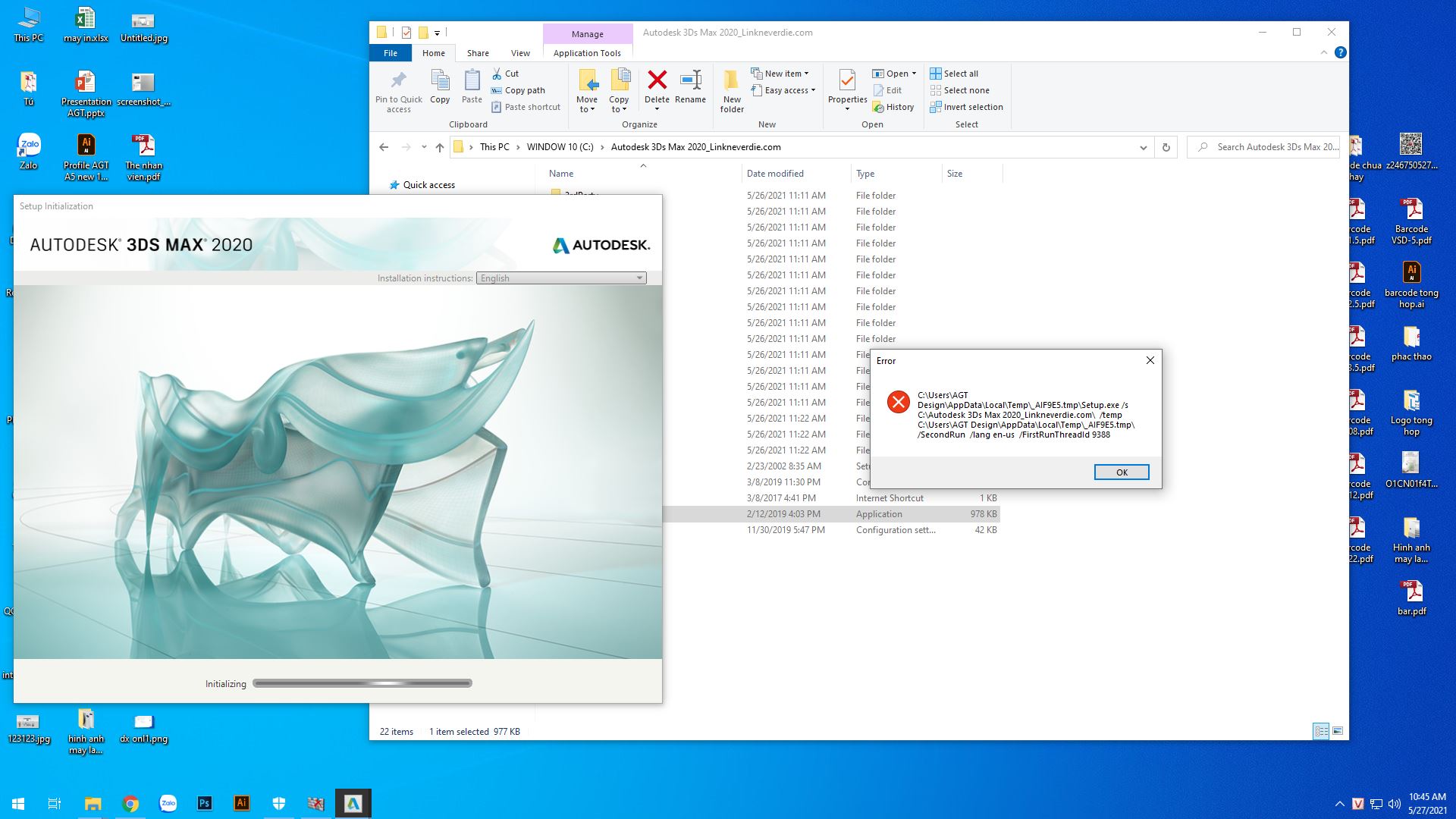Click OK in the Error dialog
The image size is (1456, 819).
click(x=1122, y=472)
